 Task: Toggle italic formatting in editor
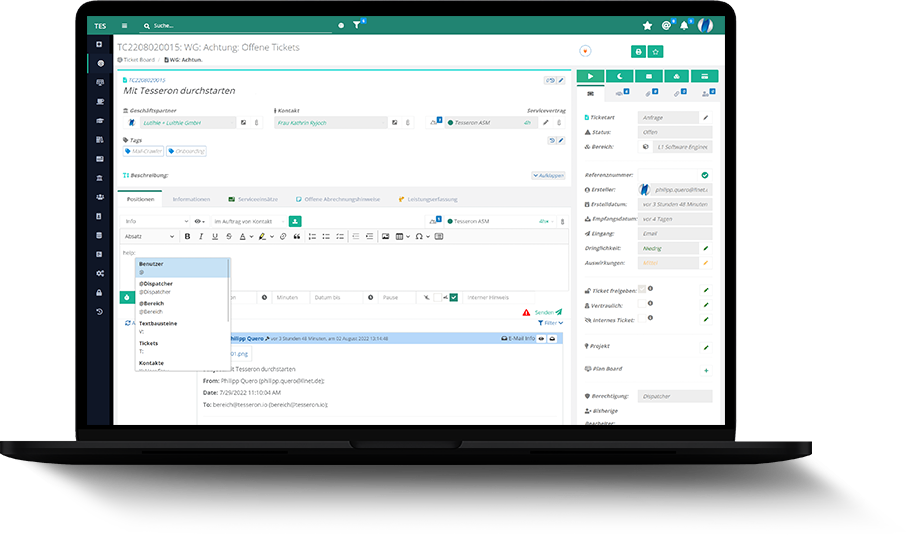coord(201,236)
